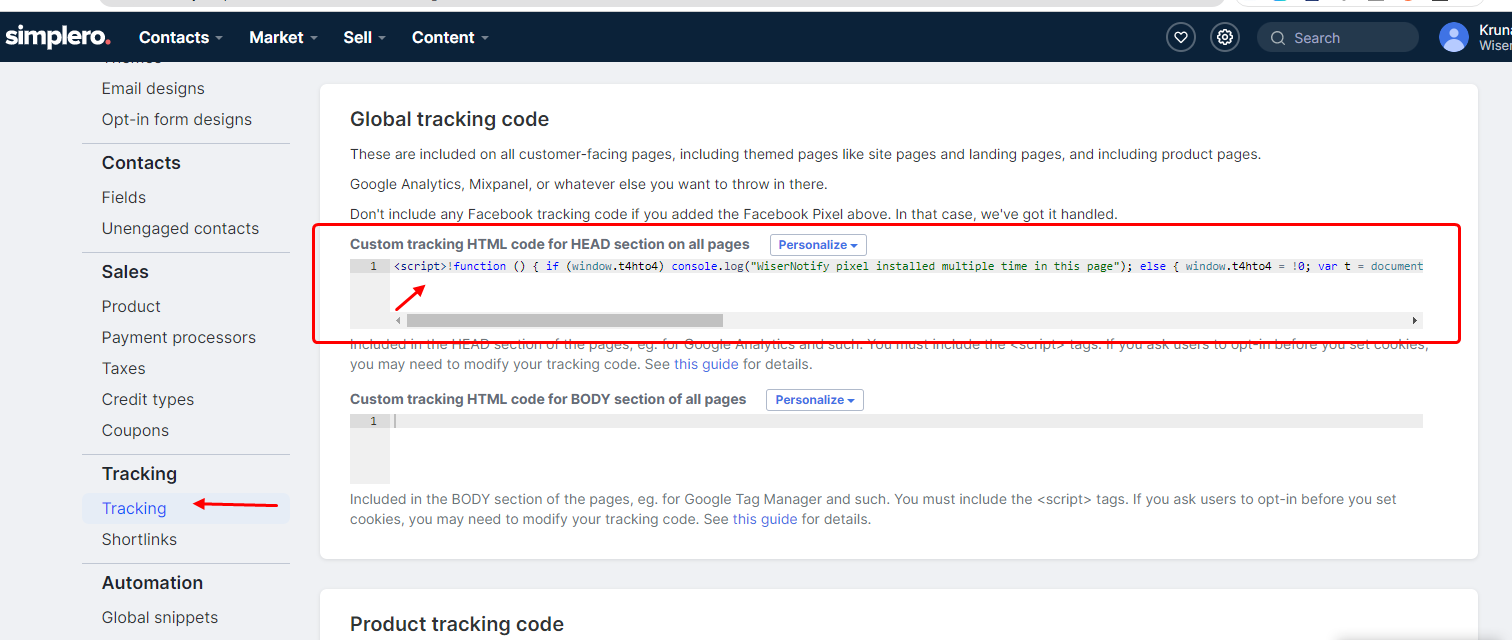1512x640 pixels.
Task: Click the left arrow of code scrollbar
Action: tap(398, 321)
